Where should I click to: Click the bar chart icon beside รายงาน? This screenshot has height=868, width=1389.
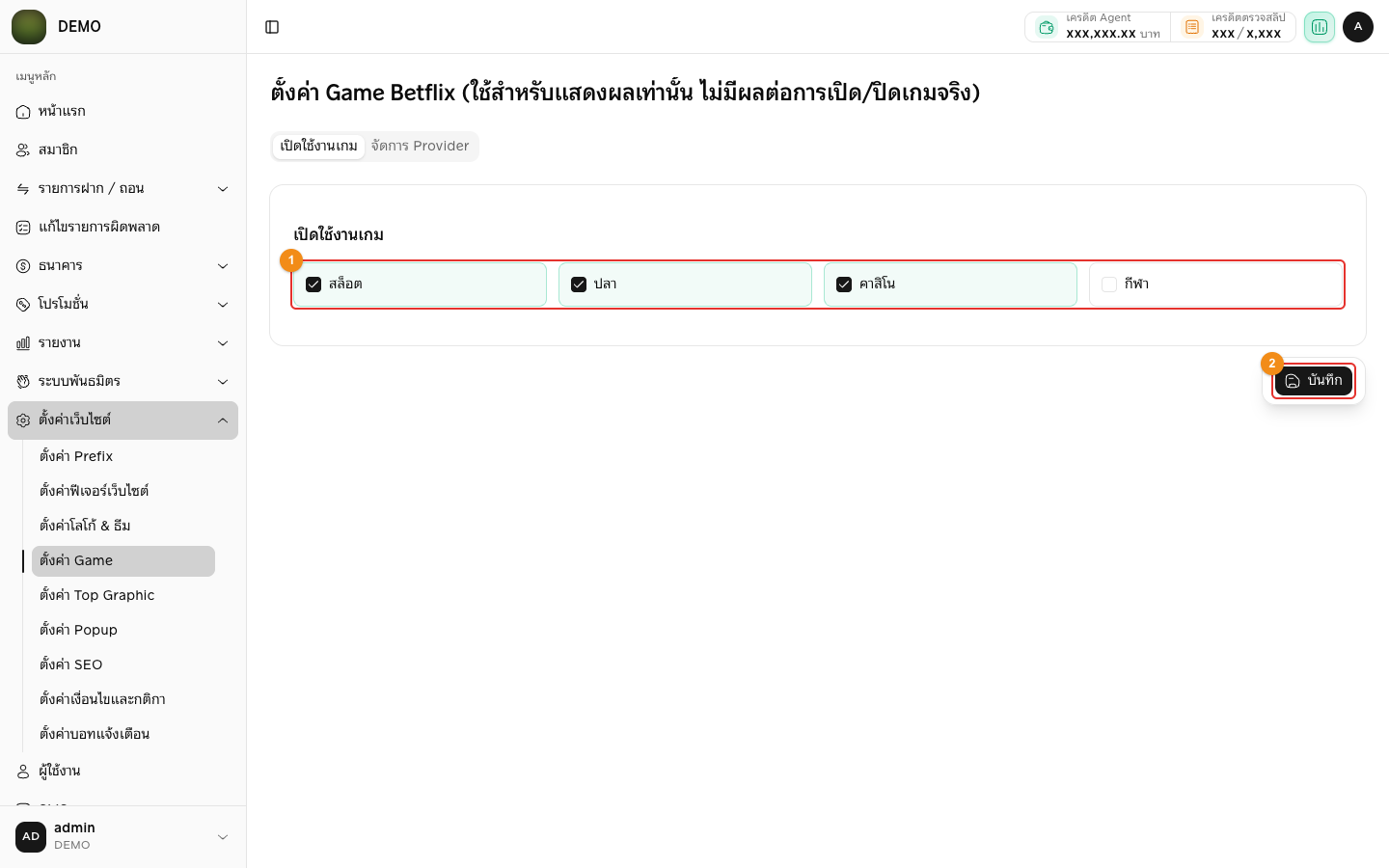(x=23, y=343)
